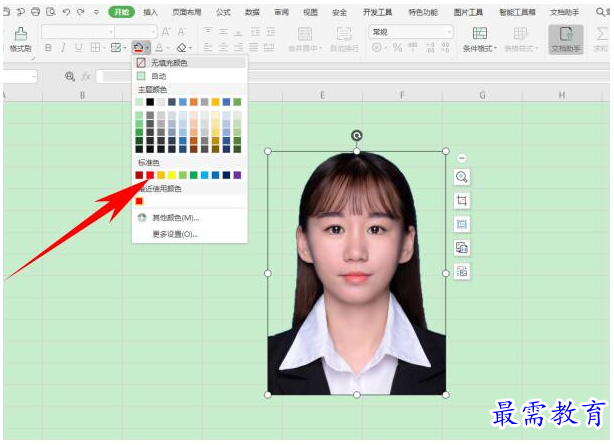
Task: Align text left
Action: [208, 48]
